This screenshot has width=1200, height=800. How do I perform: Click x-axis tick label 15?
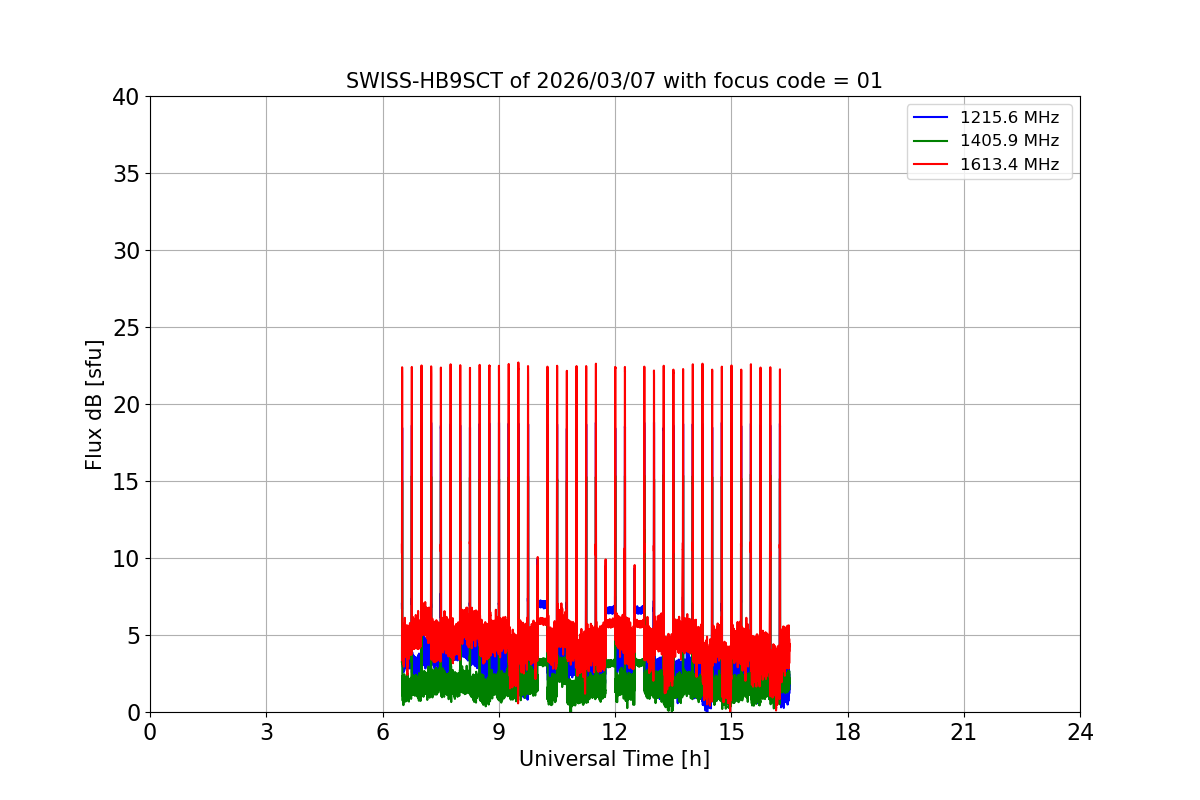point(731,733)
